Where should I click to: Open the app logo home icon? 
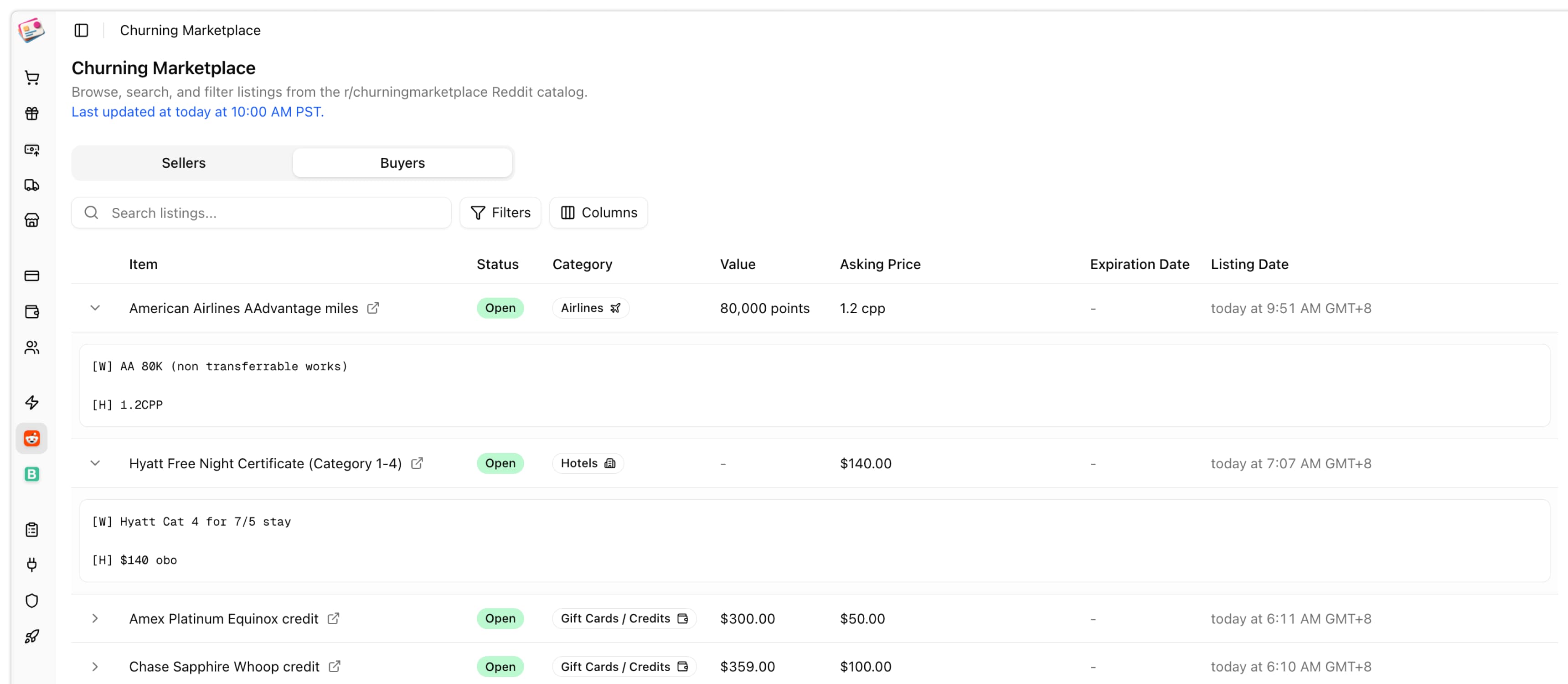click(x=31, y=30)
